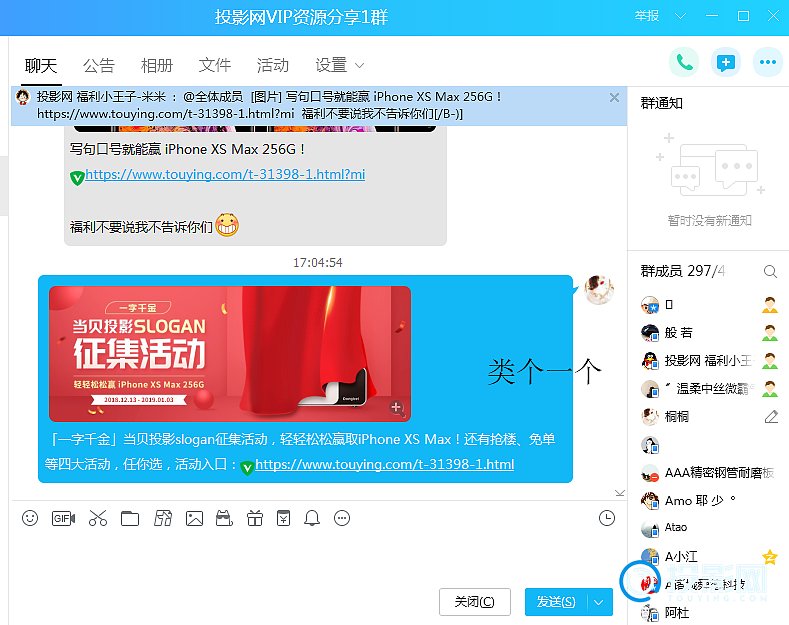Open the t-31398-1.html?mi link in gray message
The height and width of the screenshot is (625, 789).
(225, 175)
